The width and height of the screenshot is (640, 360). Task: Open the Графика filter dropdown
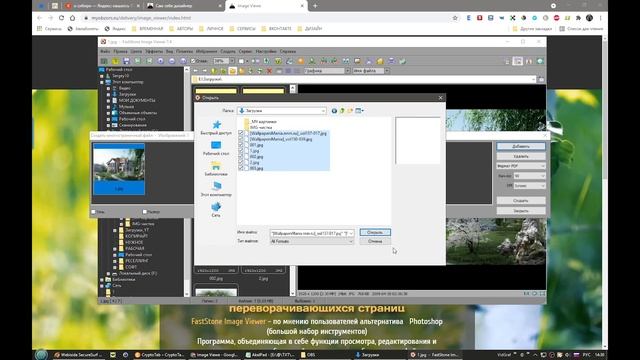347,71
